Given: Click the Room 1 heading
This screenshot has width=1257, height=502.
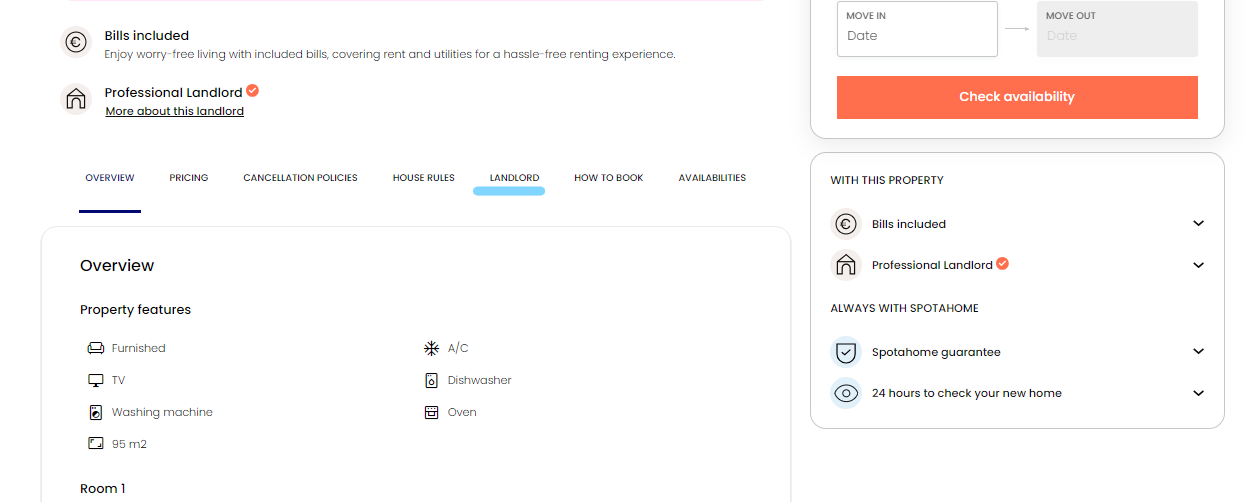Looking at the screenshot, I should (x=103, y=489).
